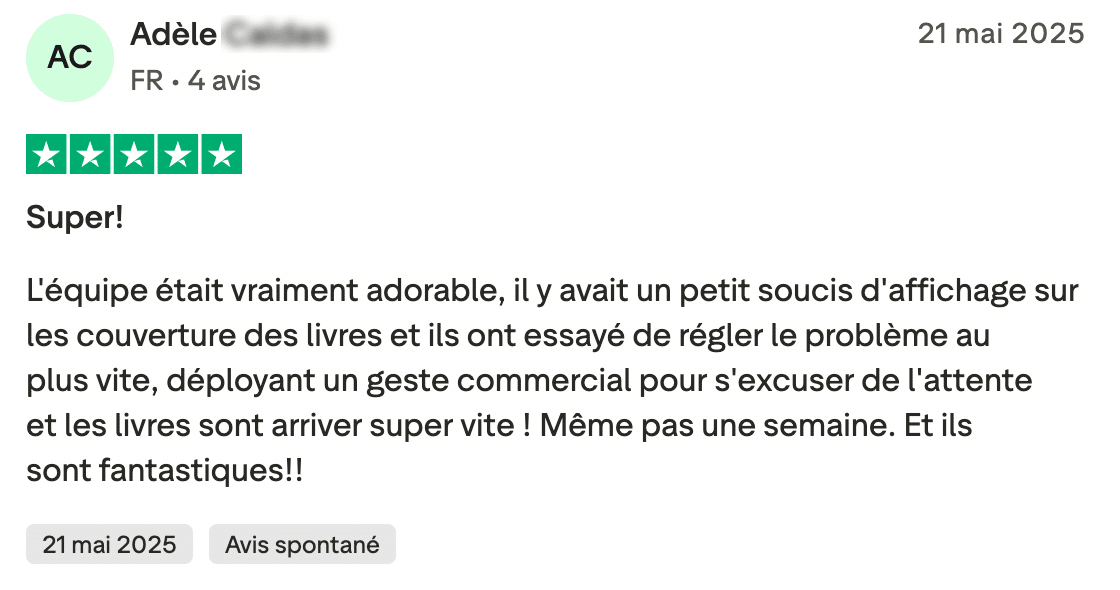Click the fifth rating star
The width and height of the screenshot is (1120, 590).
[x=222, y=155]
